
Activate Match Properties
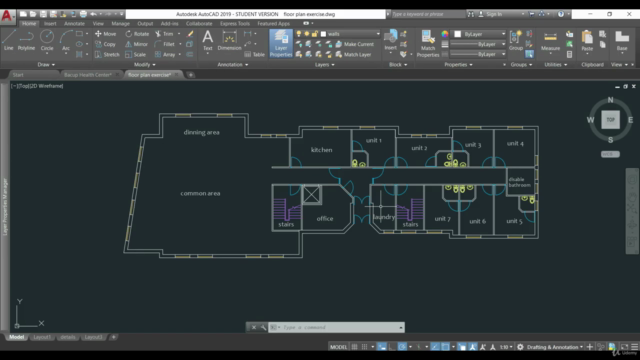click(428, 43)
